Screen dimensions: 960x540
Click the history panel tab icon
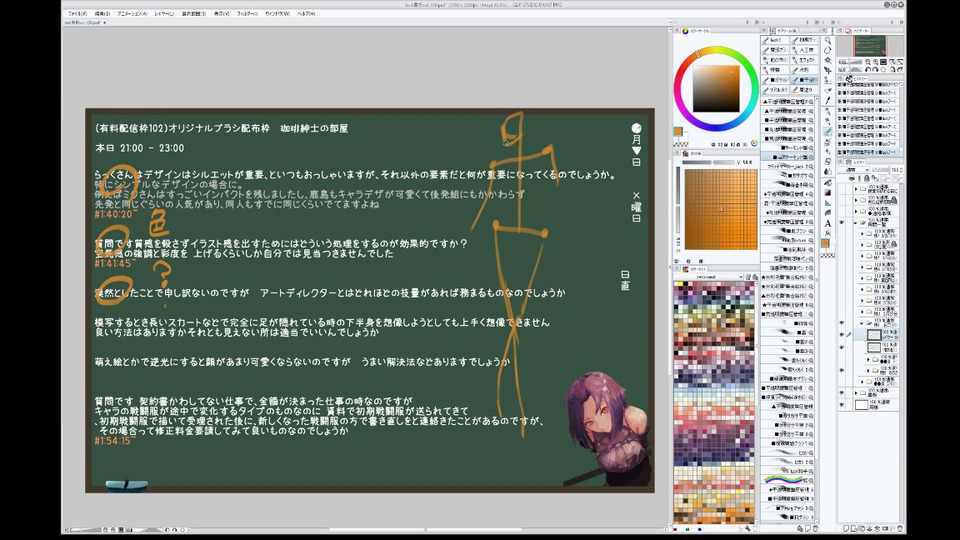pos(847,79)
